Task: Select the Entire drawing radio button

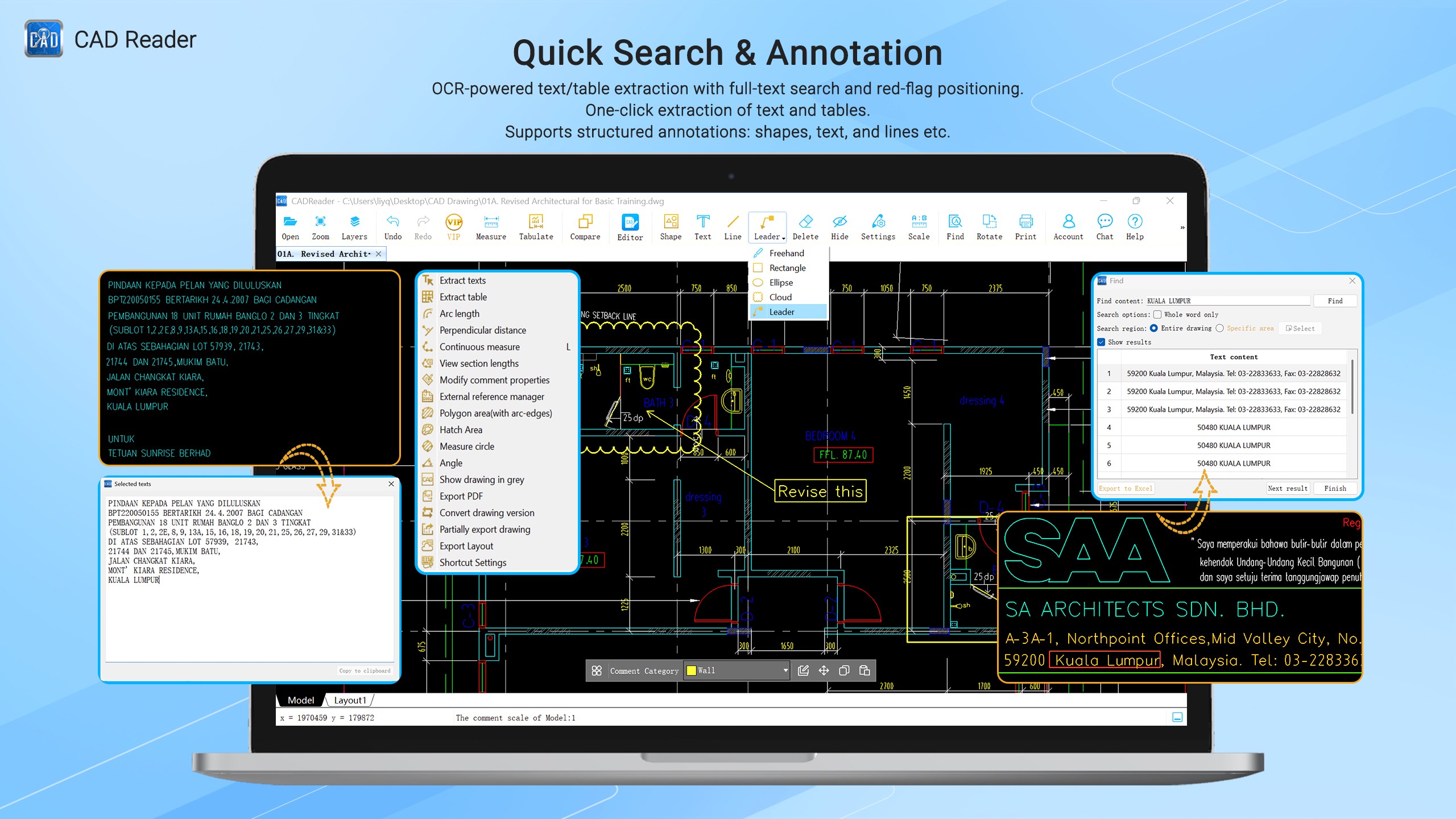Action: point(1153,328)
